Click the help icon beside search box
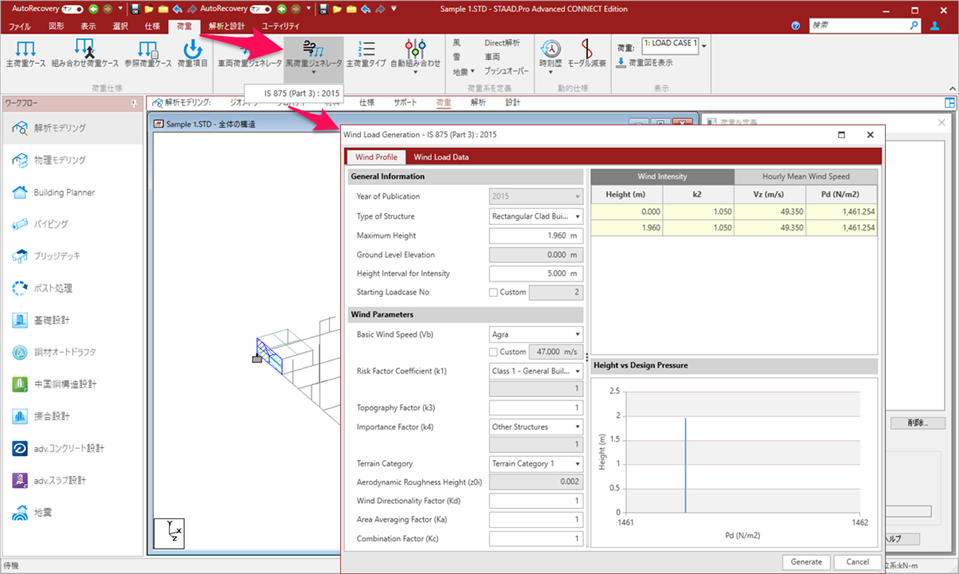 (x=795, y=26)
